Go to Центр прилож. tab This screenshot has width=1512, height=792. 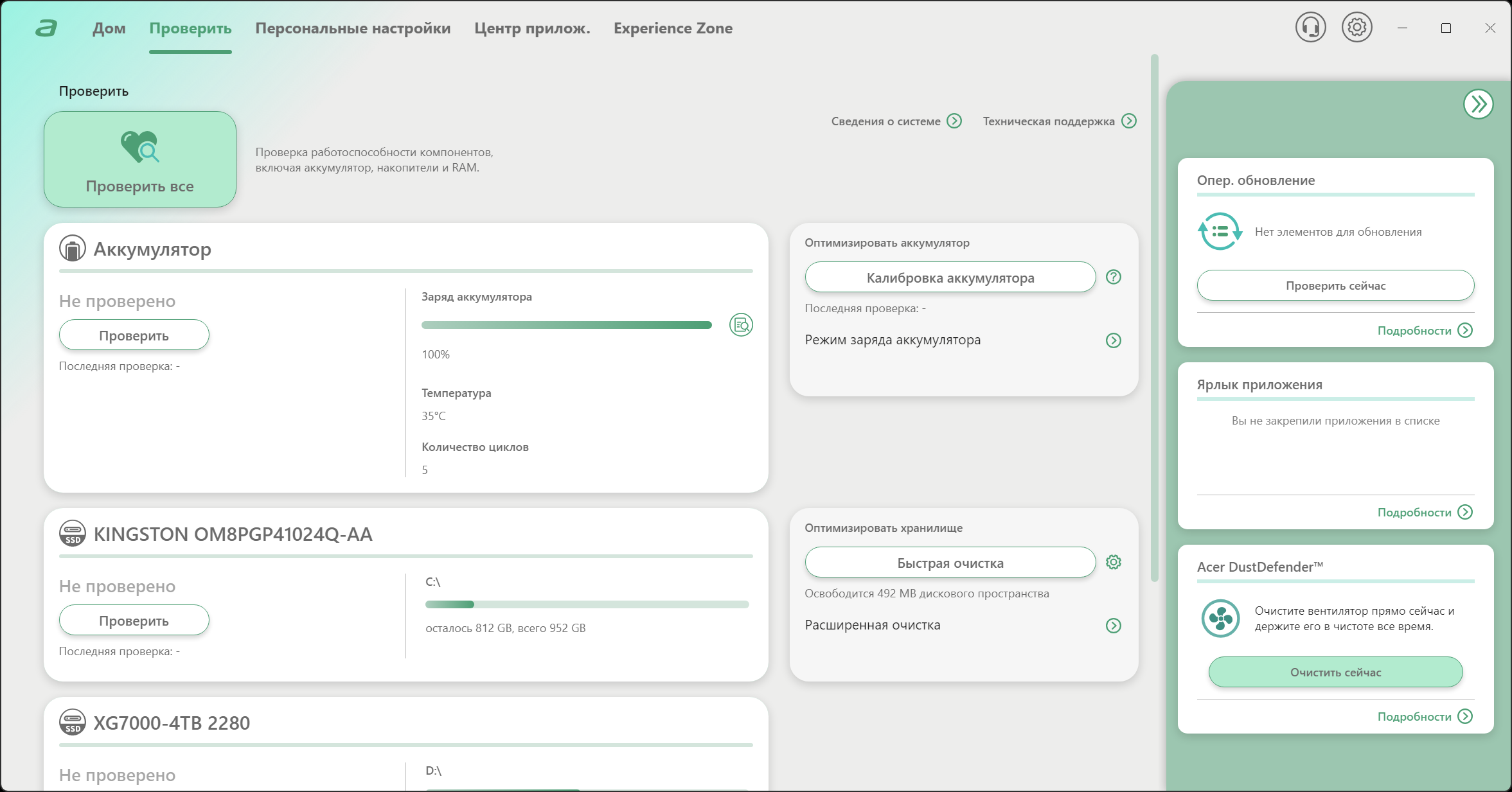[532, 28]
